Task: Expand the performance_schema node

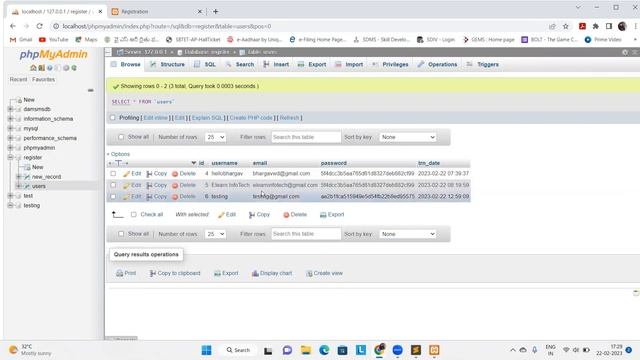Action: pyautogui.click(x=10, y=138)
